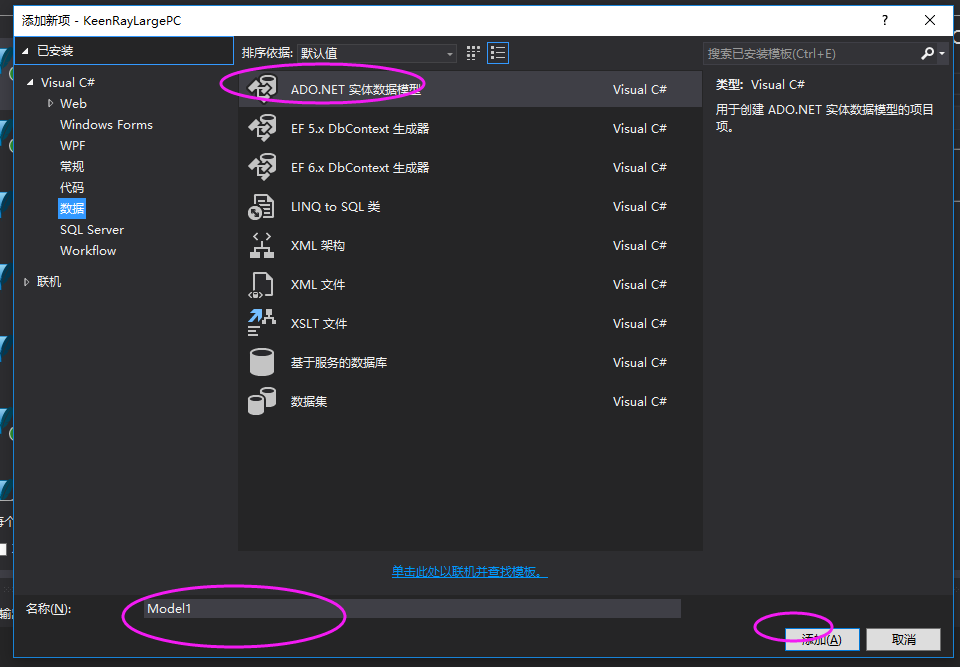Viewport: 960px width, 667px height.
Task: Click Visual C# type in LINQ to SQL row
Action: click(640, 206)
